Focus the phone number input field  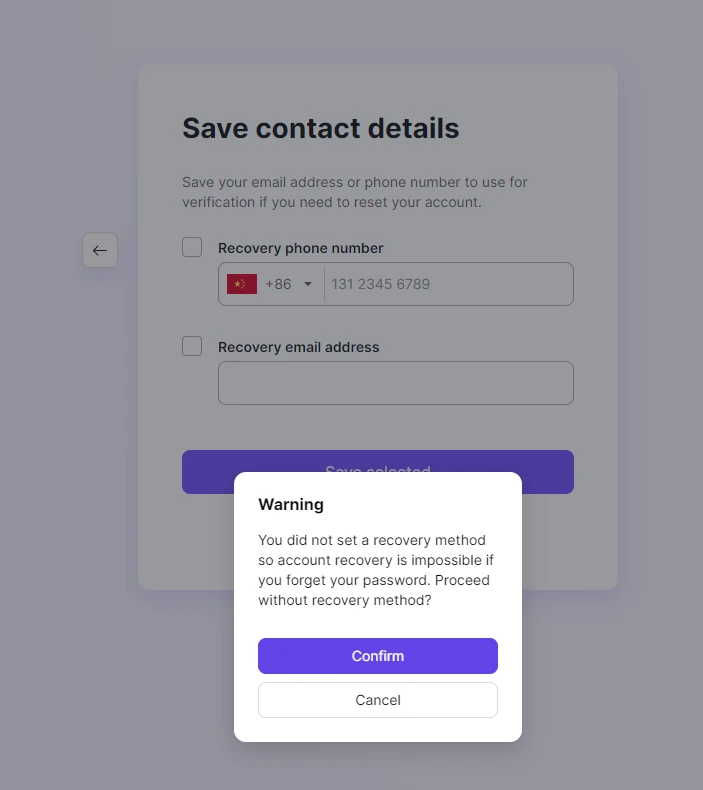[x=449, y=284]
